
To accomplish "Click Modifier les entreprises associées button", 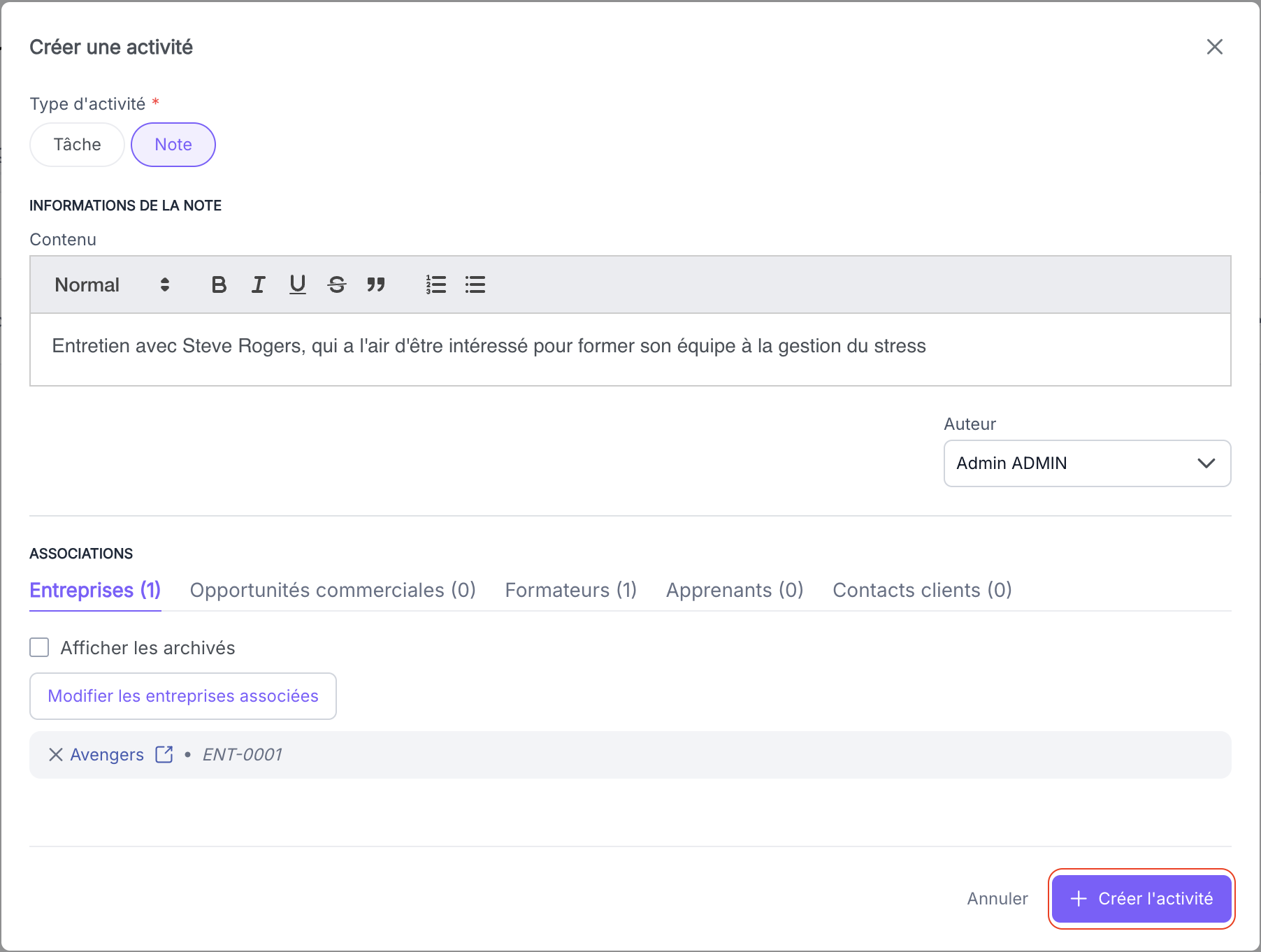I will point(183,696).
